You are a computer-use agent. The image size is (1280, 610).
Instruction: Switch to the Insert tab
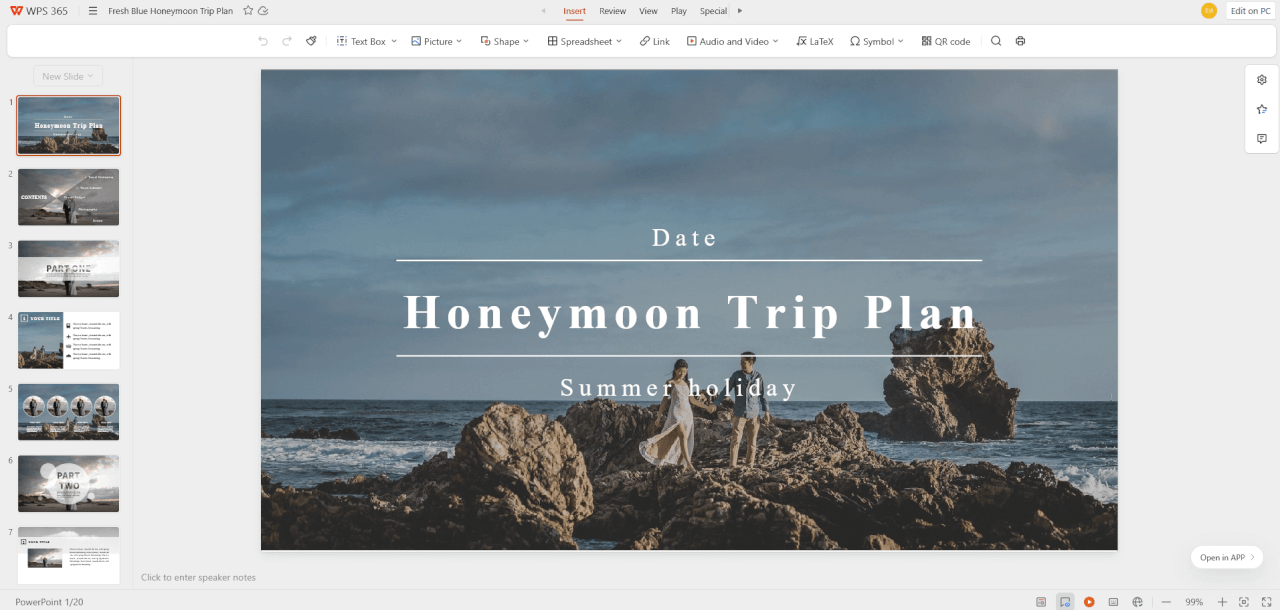574,11
